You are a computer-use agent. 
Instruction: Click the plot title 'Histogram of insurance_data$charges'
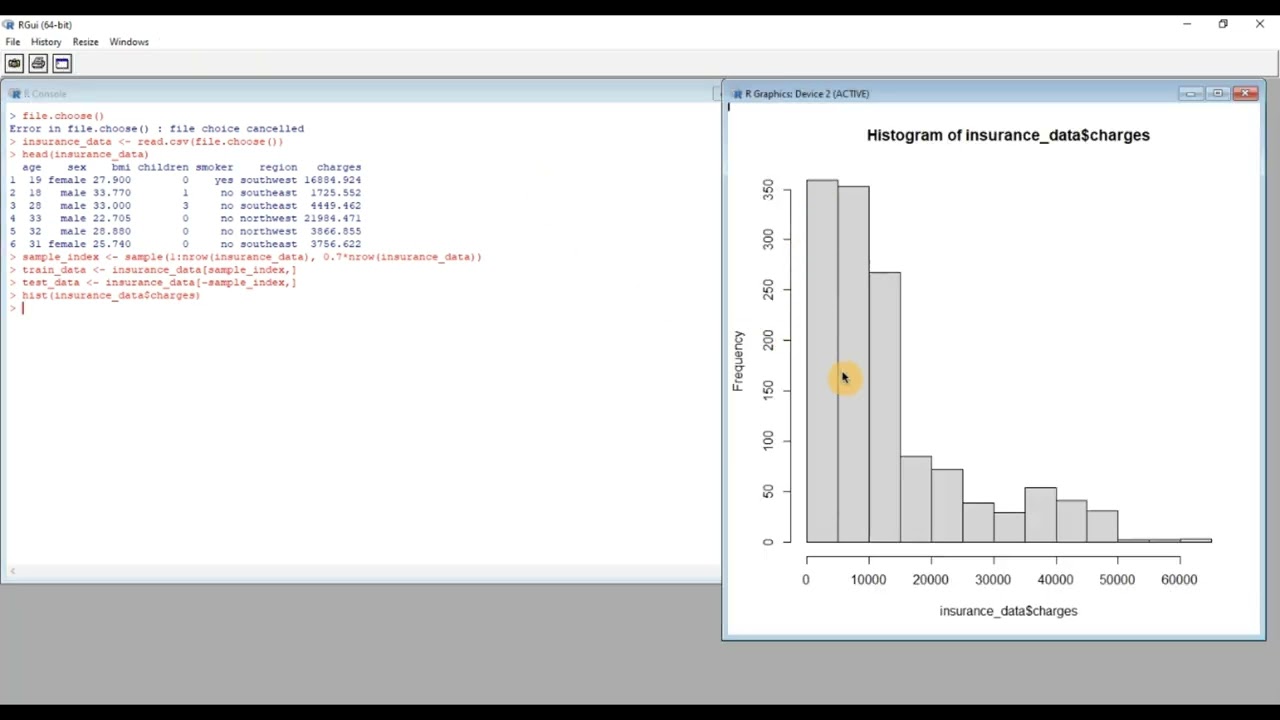click(1008, 135)
